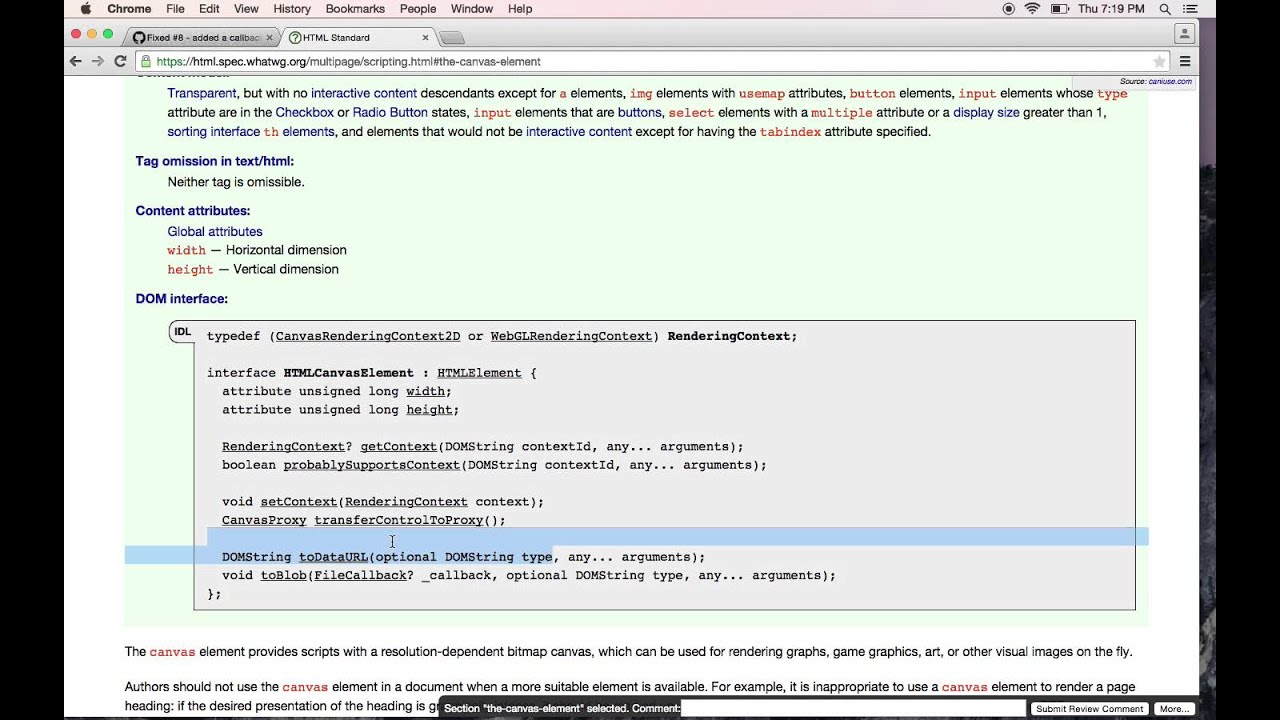
Task: Open the Apple menu
Action: pyautogui.click(x=86, y=9)
